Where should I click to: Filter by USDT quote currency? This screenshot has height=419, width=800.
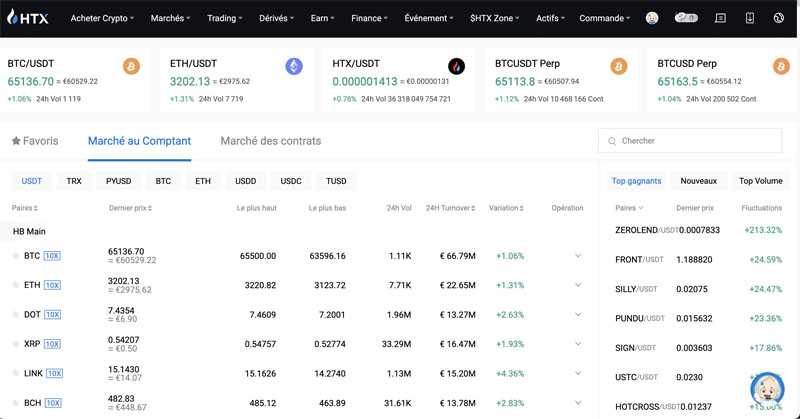pyautogui.click(x=32, y=181)
